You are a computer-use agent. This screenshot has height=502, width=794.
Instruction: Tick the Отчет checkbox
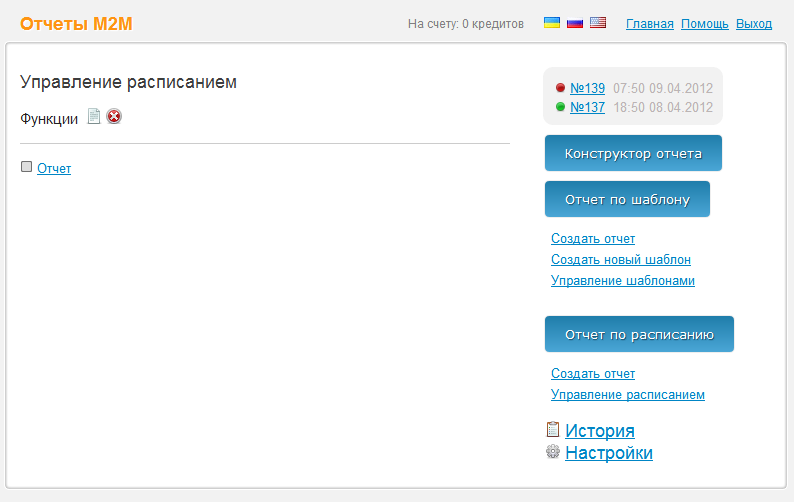tap(27, 168)
